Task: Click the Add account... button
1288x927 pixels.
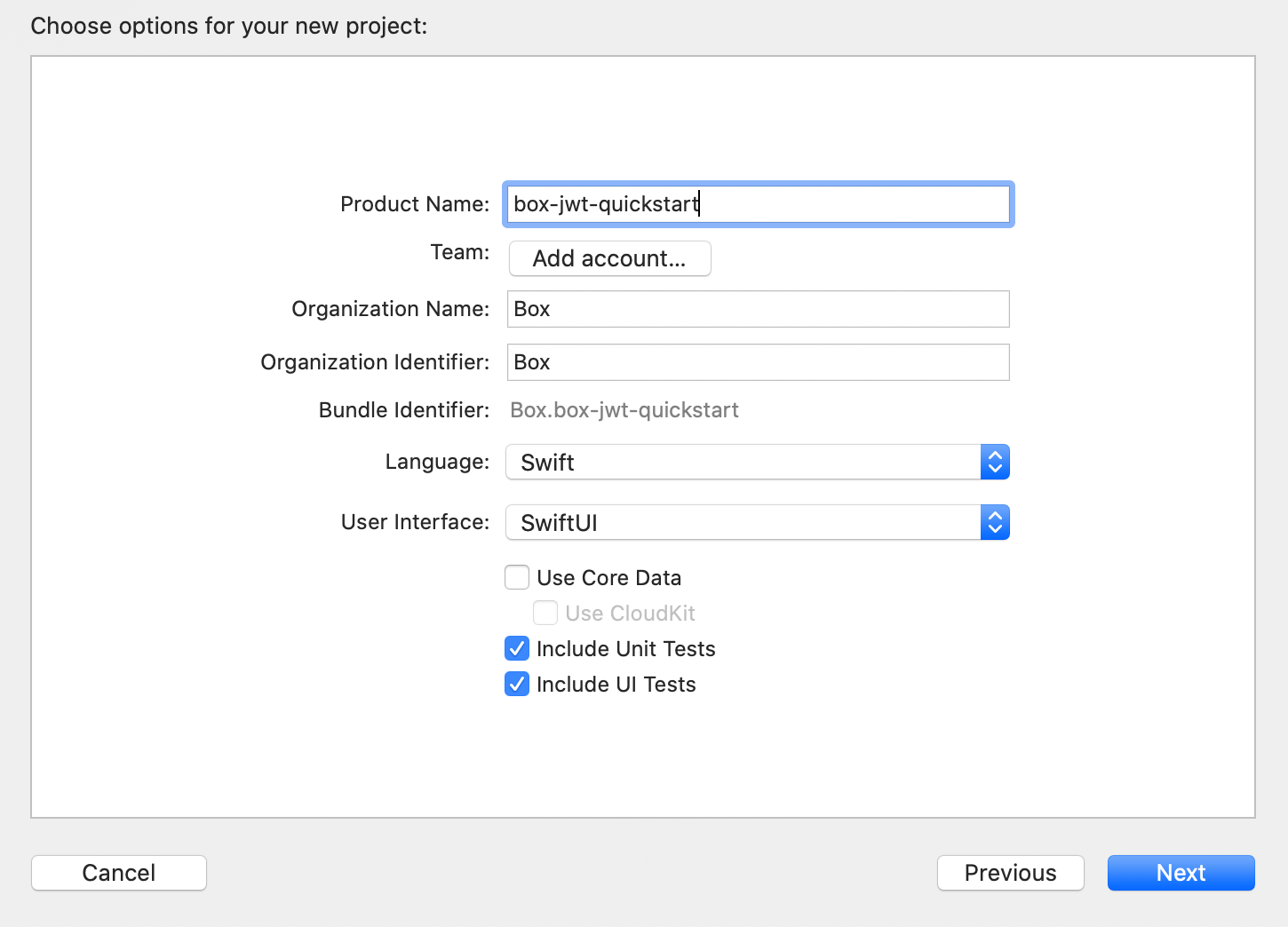Action: click(x=609, y=258)
